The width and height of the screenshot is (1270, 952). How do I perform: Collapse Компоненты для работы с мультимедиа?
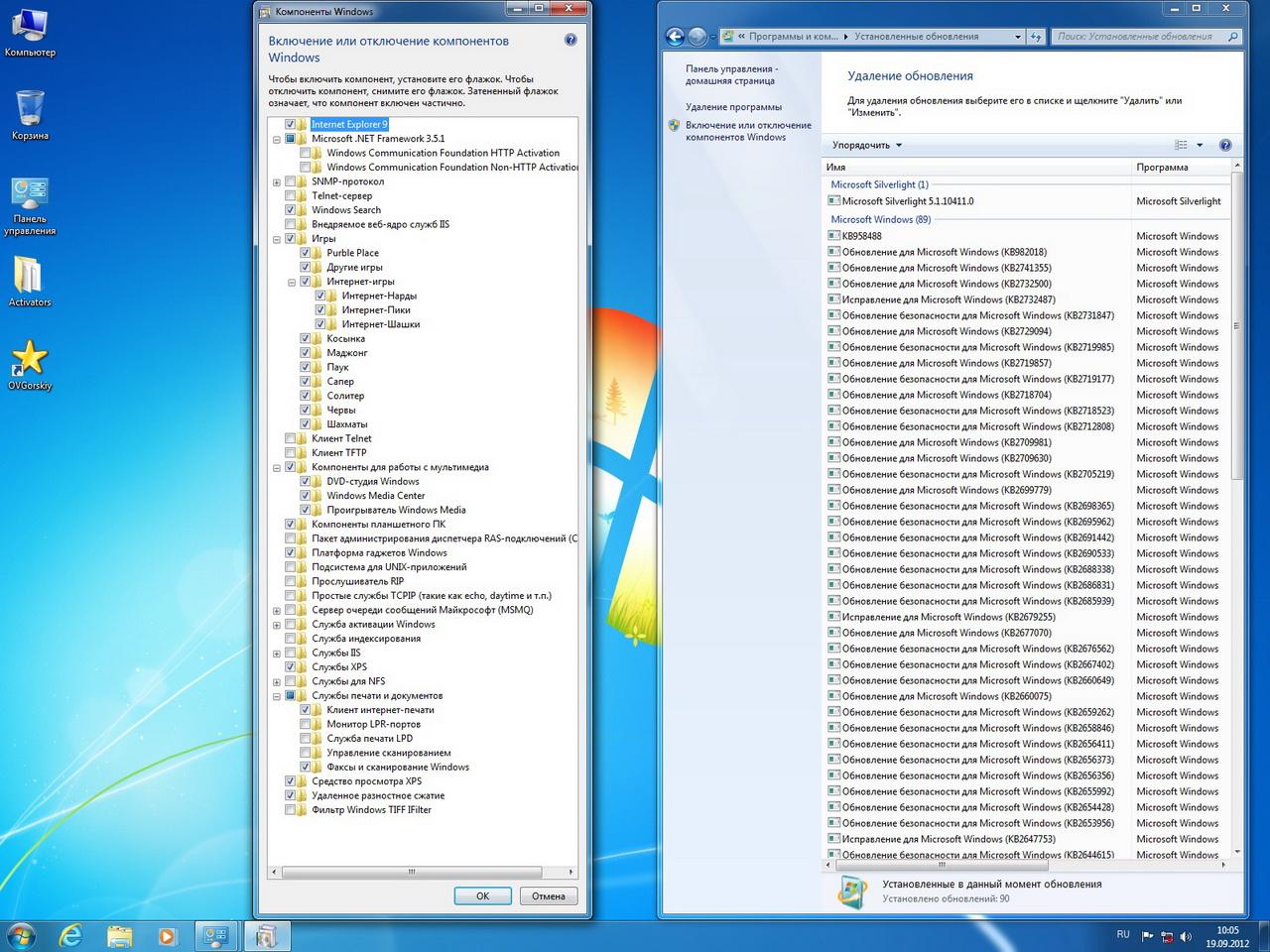coord(277,468)
